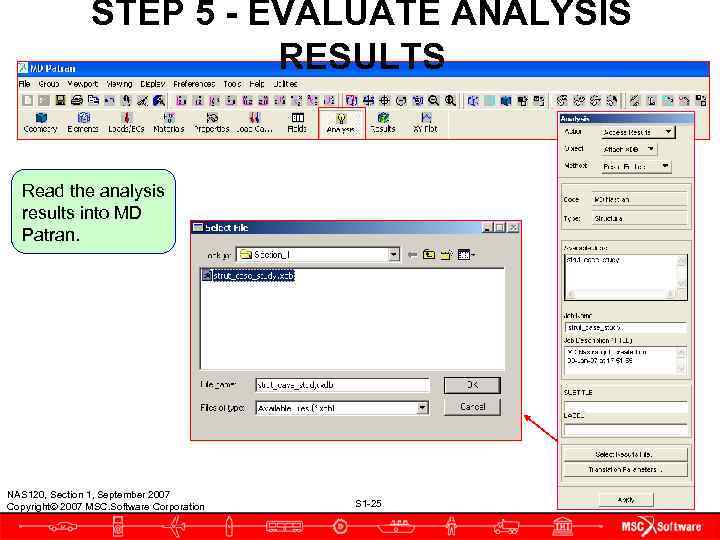720x540 pixels.
Task: Open the Elements application
Action: pyautogui.click(x=83, y=123)
